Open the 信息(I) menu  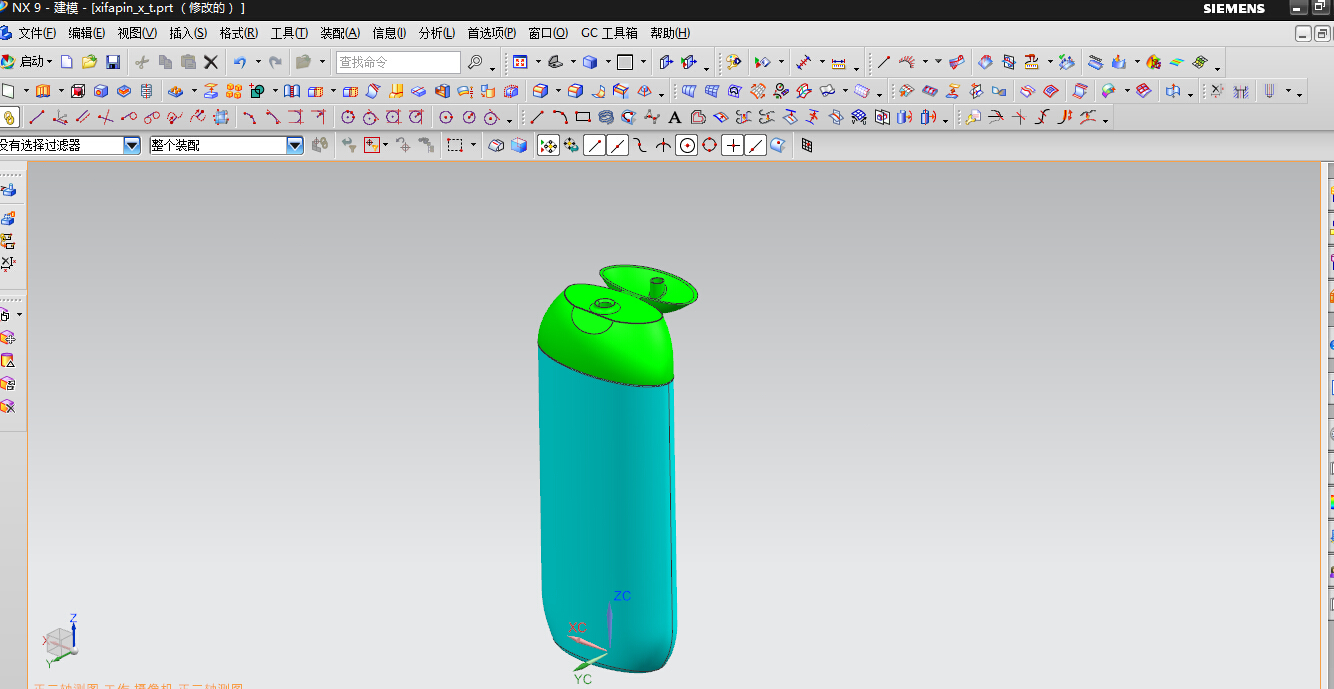(x=389, y=33)
